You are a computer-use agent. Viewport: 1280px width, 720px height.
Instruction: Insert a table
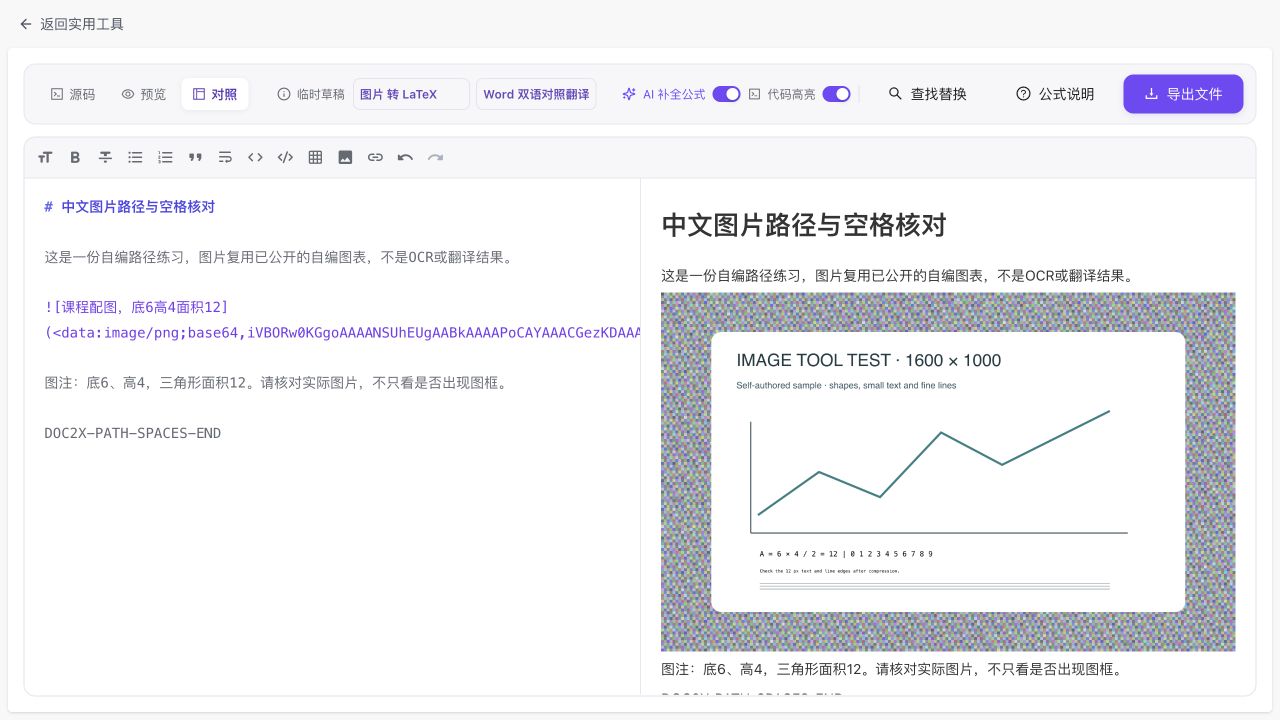pyautogui.click(x=315, y=157)
